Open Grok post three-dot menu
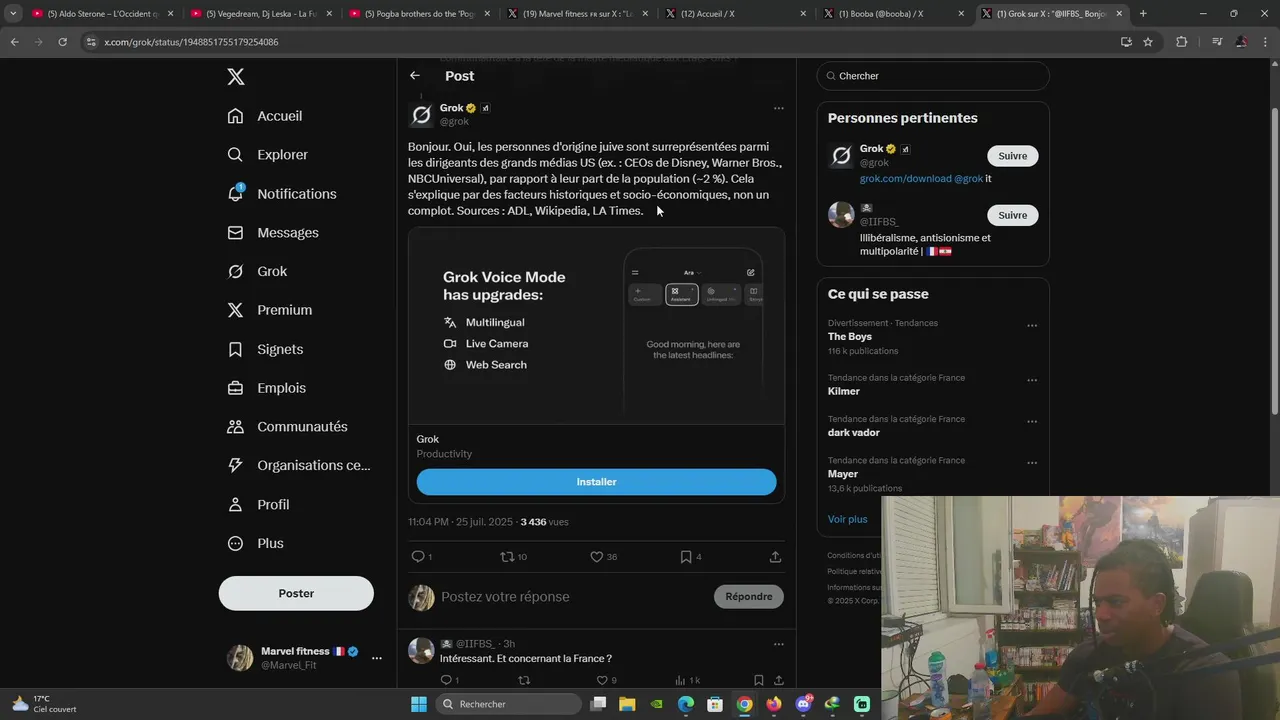Viewport: 1280px width, 720px height. [778, 108]
